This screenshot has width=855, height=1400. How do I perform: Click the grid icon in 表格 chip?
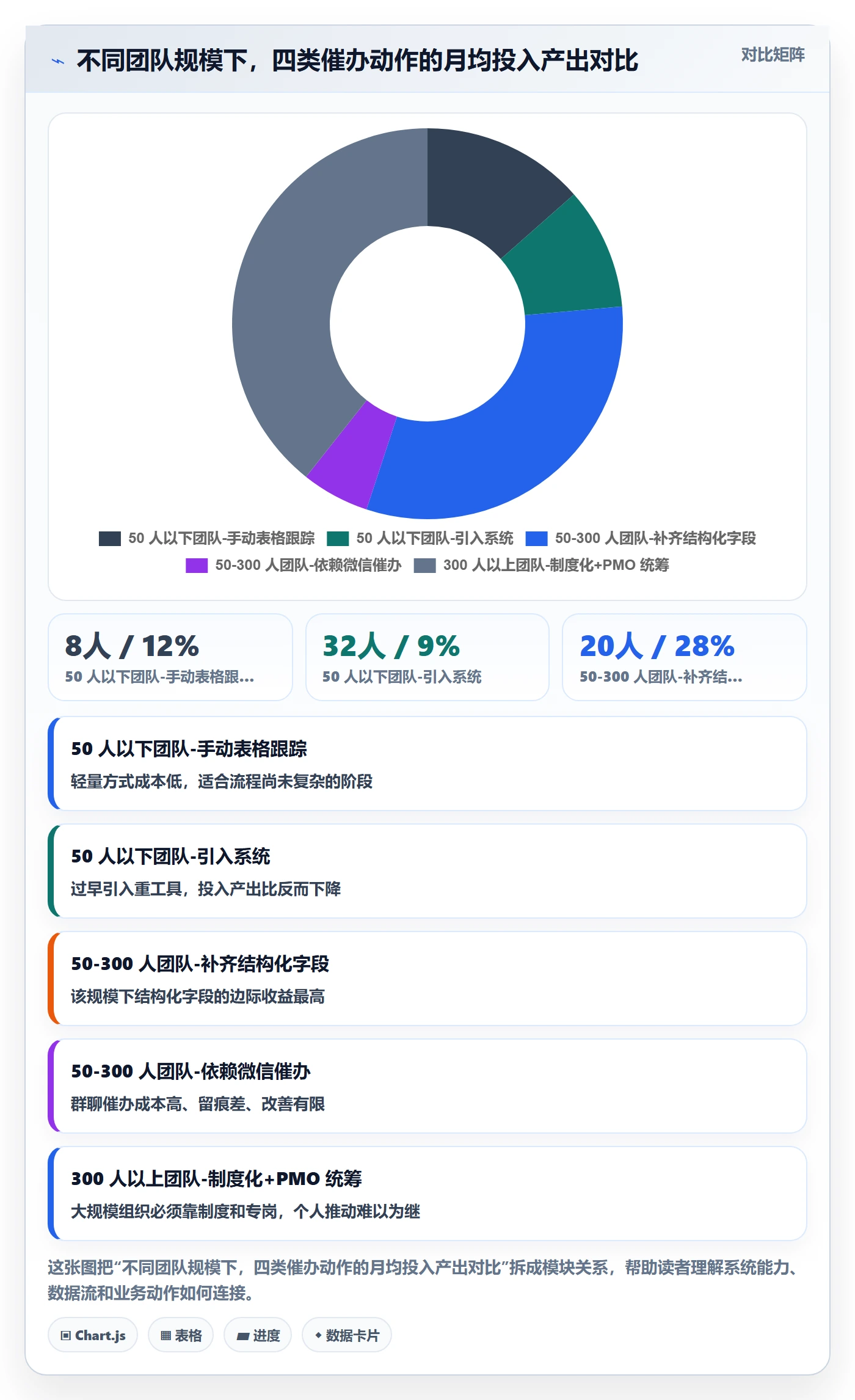166,1336
